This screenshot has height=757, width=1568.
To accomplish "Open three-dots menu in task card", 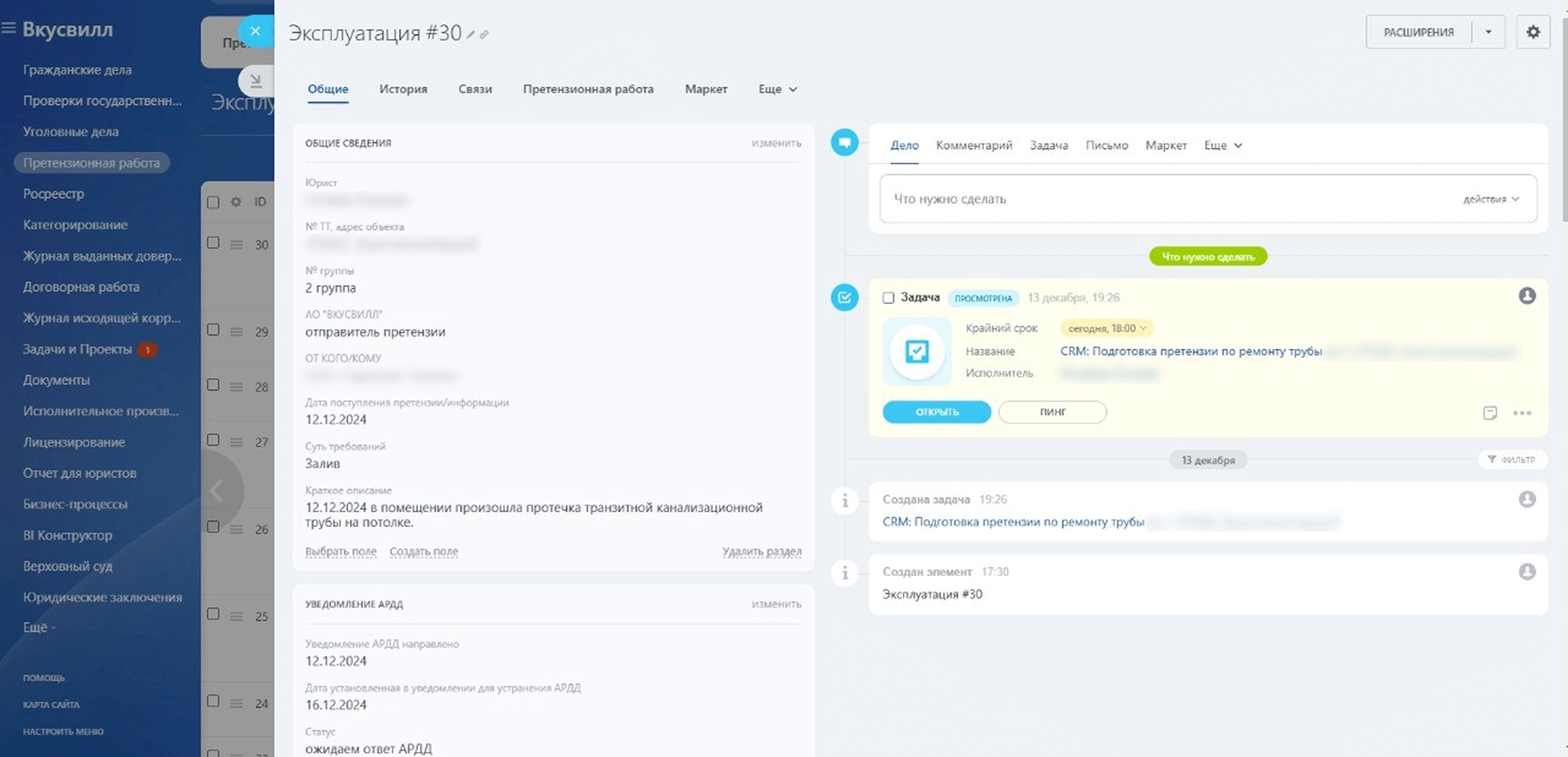I will pos(1521,413).
